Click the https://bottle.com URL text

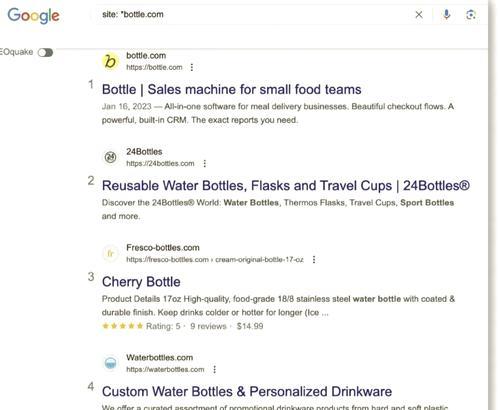point(154,67)
